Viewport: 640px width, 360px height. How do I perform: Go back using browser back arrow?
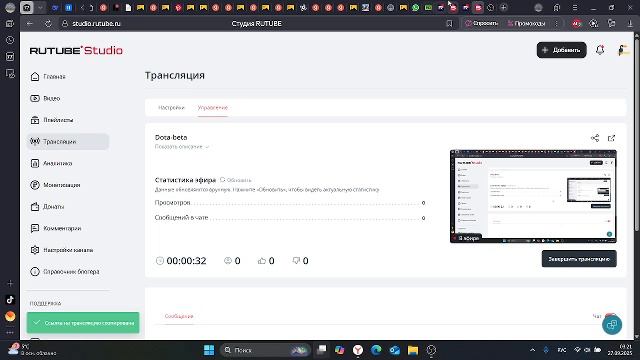[30, 24]
